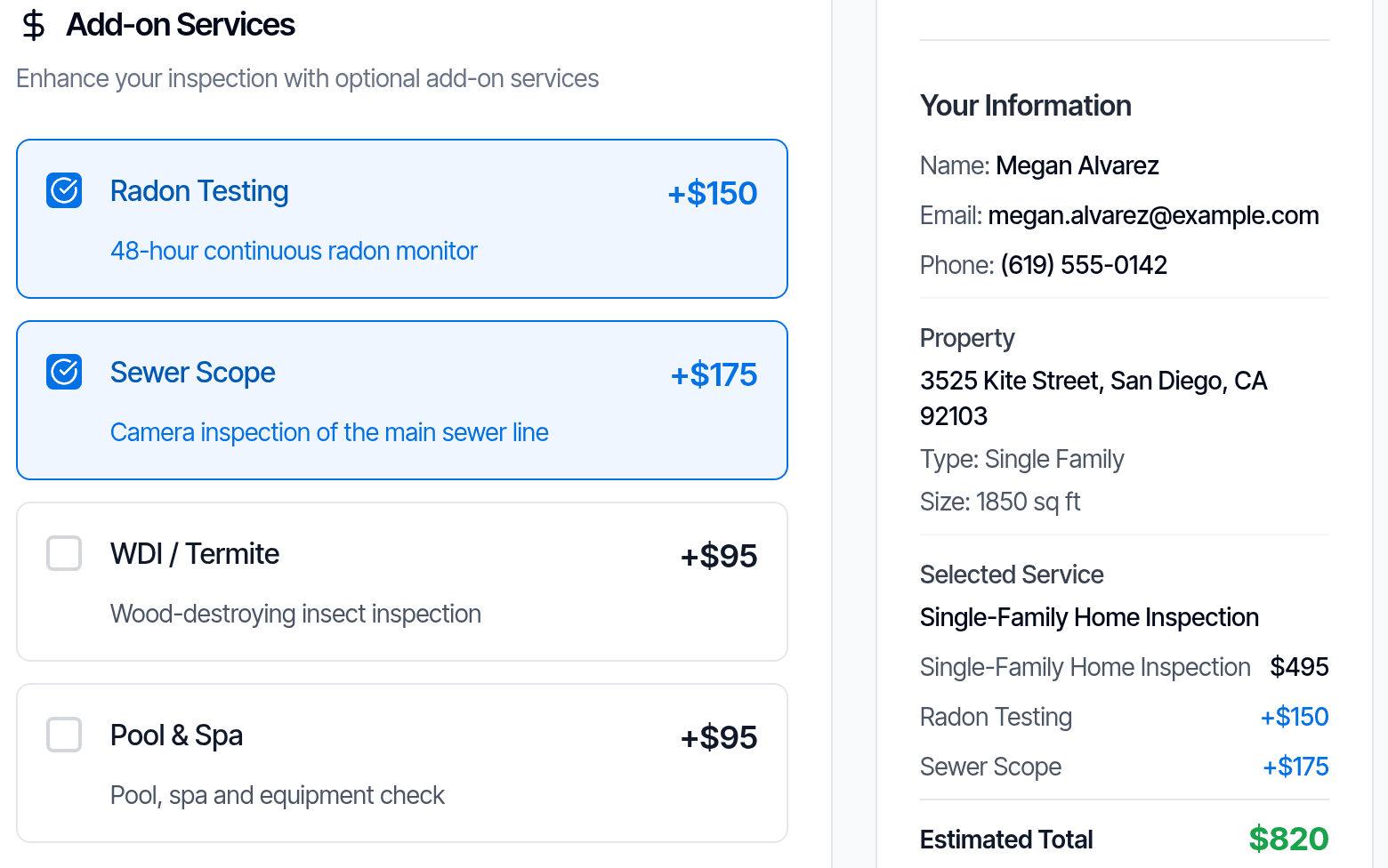Click the +$95 price on WDI / Termite card
The height and width of the screenshot is (868, 1388).
(x=719, y=556)
